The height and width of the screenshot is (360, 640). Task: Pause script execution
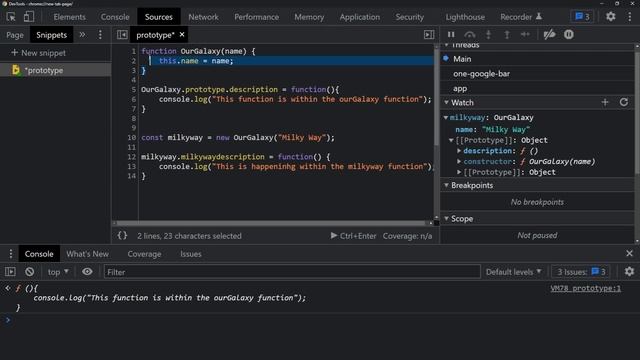[x=451, y=35]
